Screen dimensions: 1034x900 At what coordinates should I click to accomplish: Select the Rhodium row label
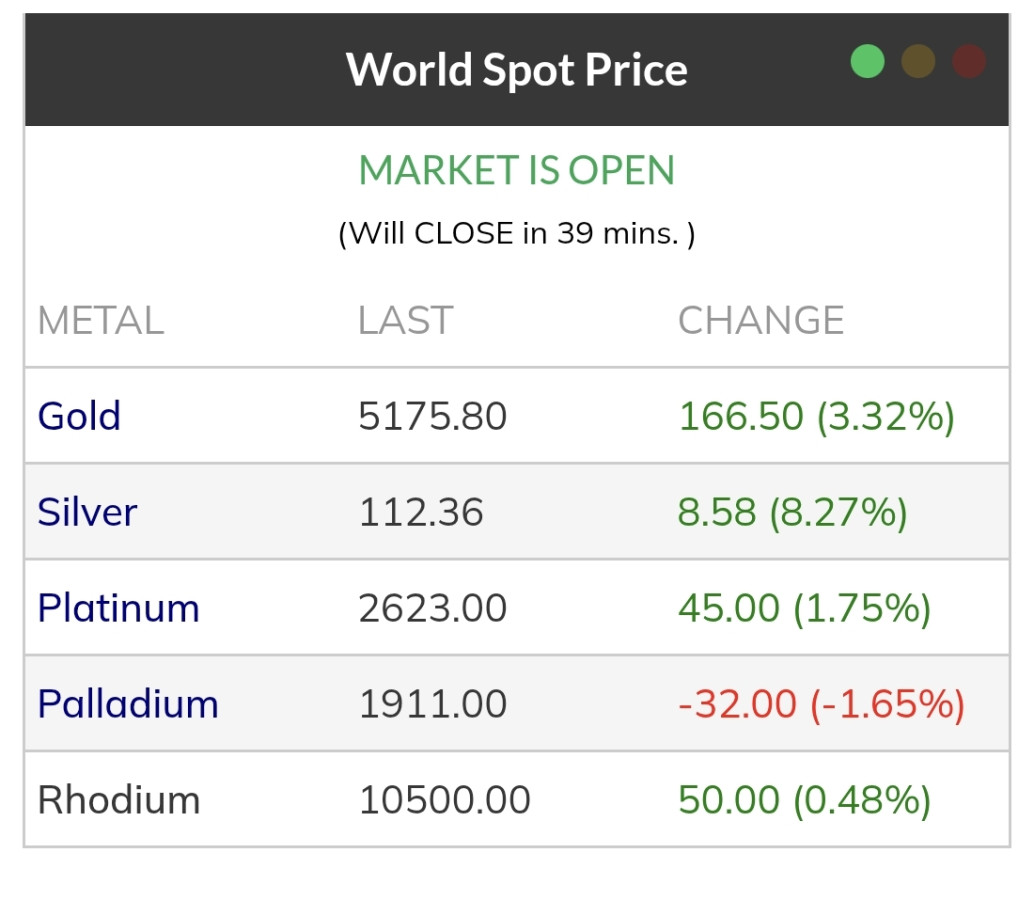tap(119, 800)
